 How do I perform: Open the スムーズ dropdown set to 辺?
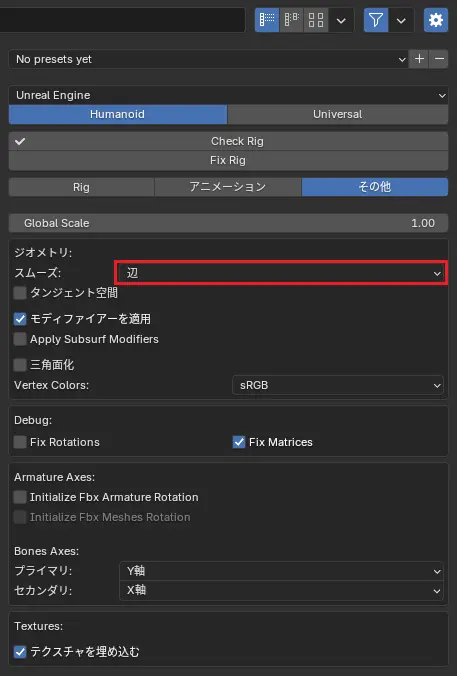click(x=281, y=273)
